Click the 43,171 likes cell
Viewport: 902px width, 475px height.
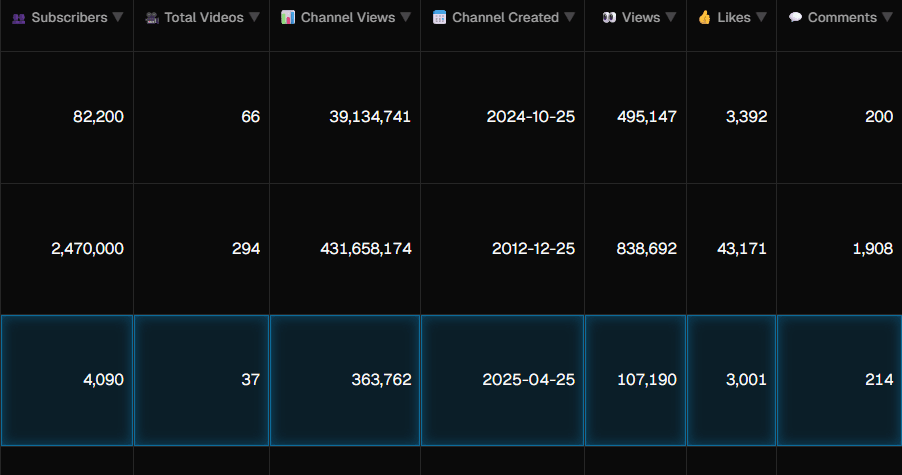[732, 249]
